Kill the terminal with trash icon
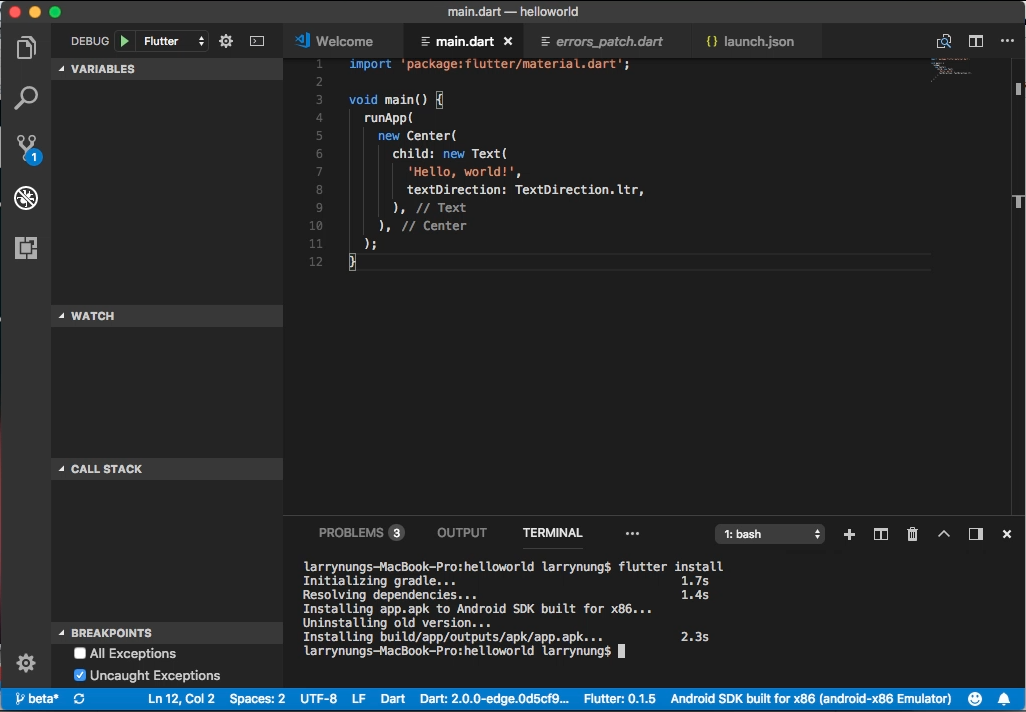Viewport: 1026px width, 712px height. (x=912, y=535)
